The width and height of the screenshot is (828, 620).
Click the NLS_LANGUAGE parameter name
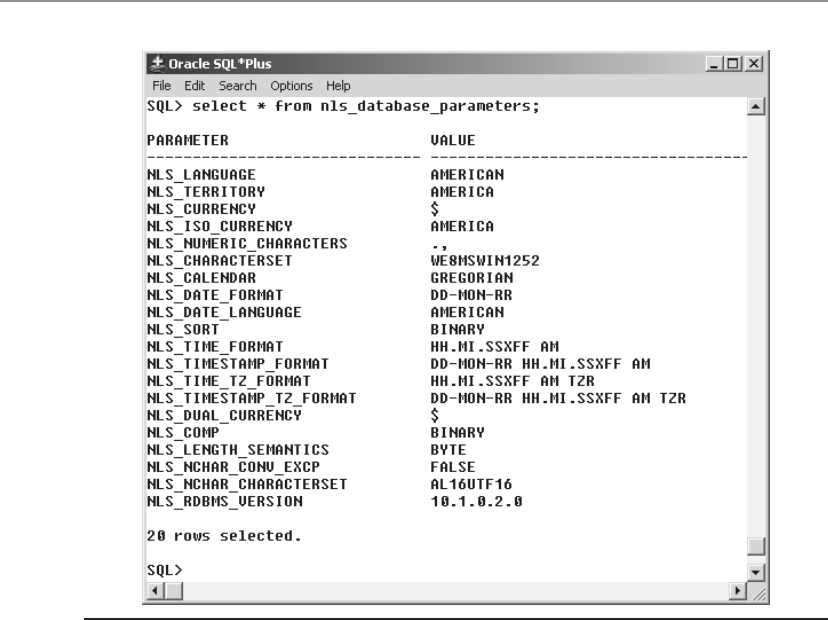201,175
